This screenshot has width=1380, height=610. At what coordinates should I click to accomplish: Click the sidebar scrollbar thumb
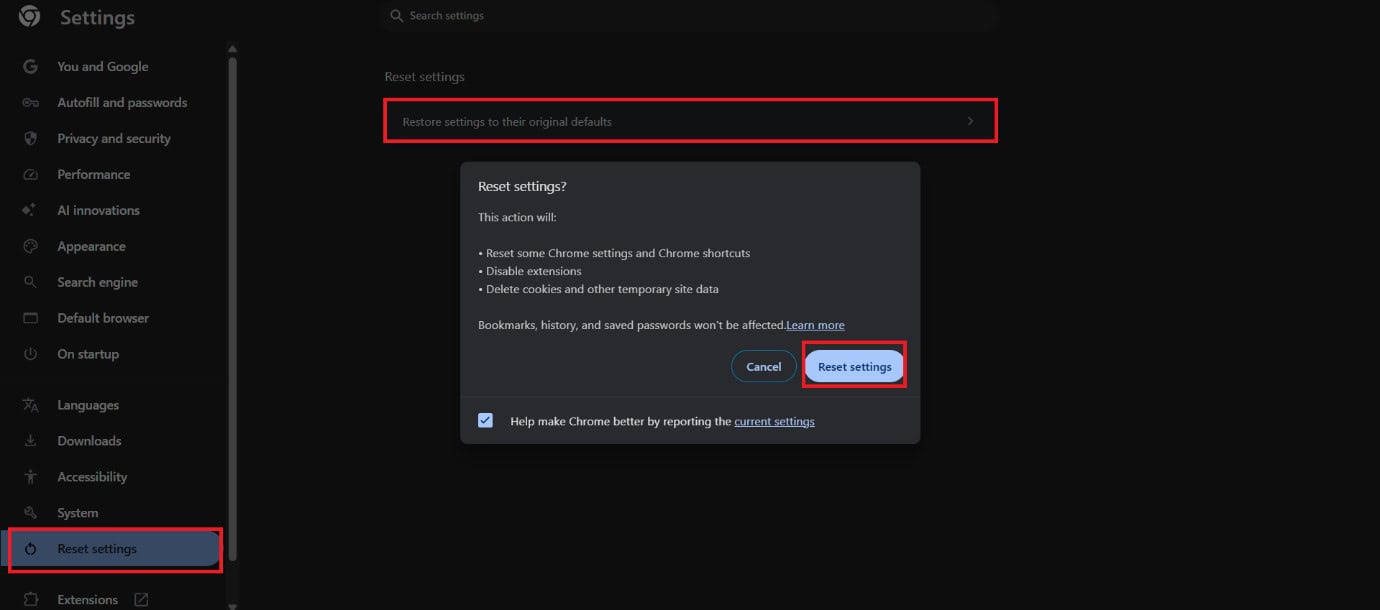click(232, 308)
